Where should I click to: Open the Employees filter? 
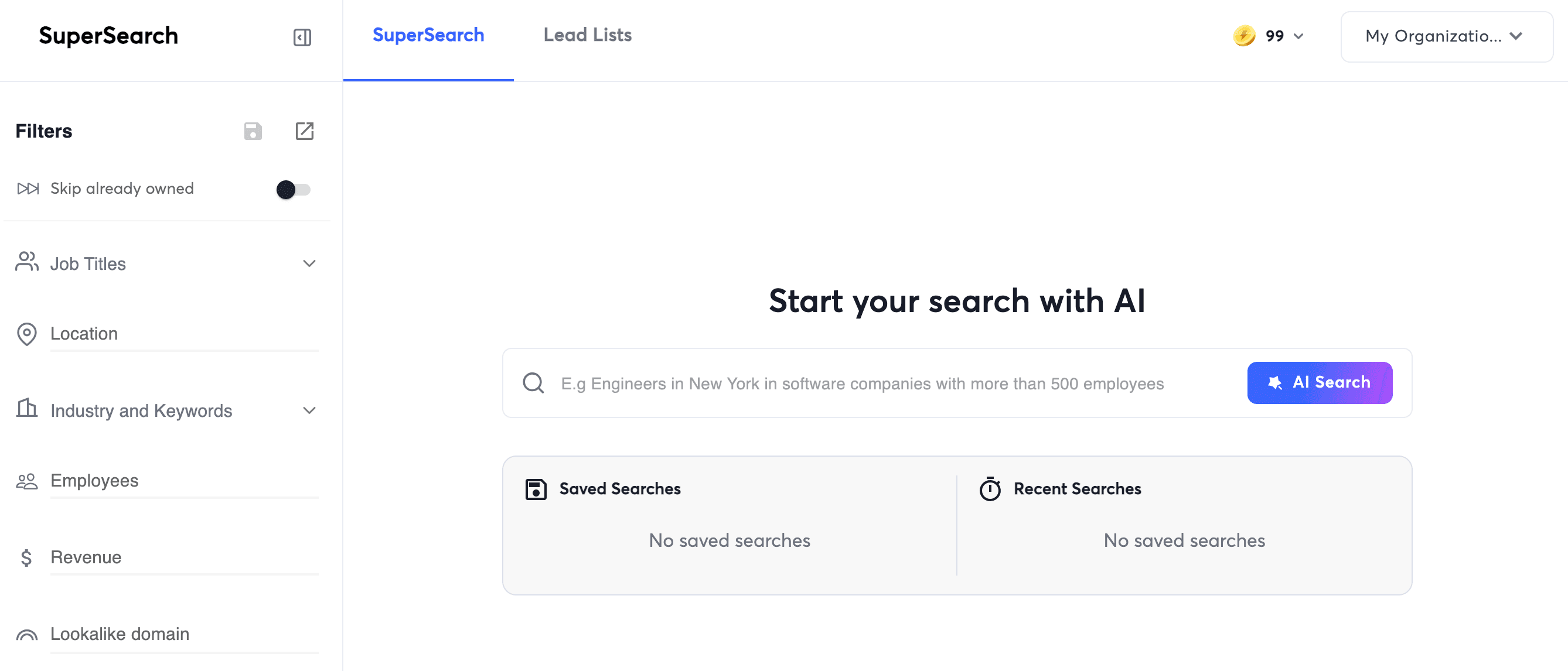(94, 481)
